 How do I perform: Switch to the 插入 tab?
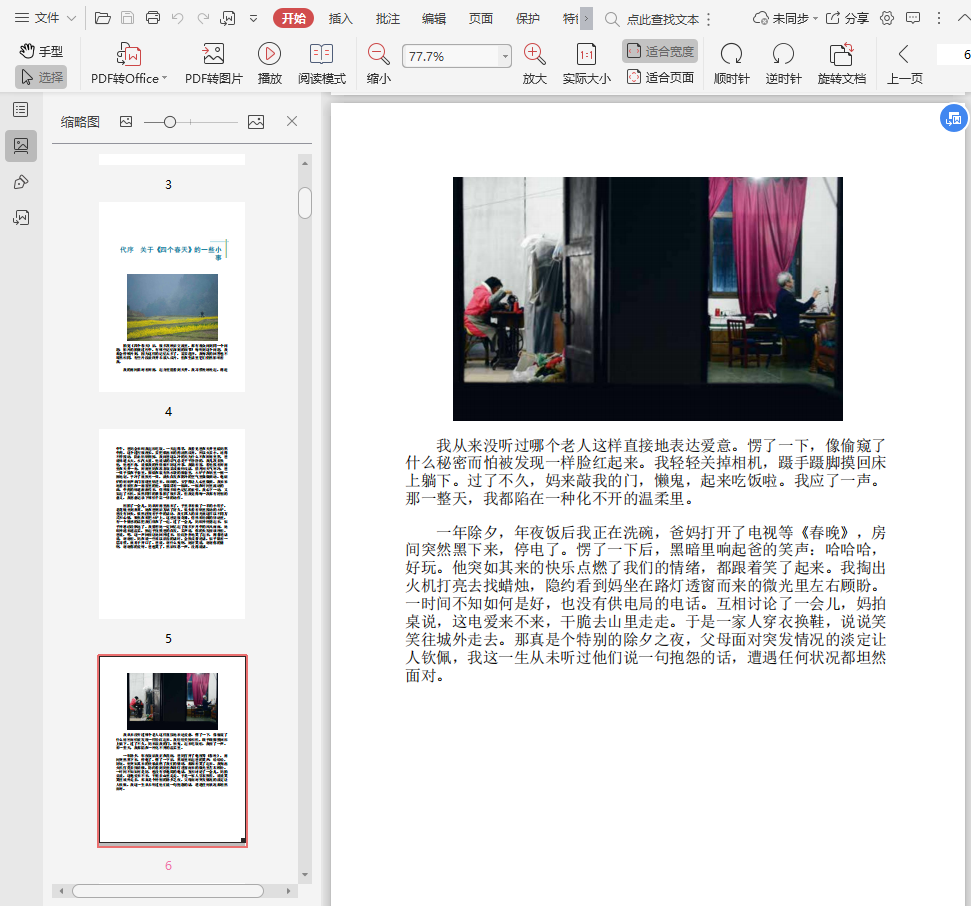341,18
